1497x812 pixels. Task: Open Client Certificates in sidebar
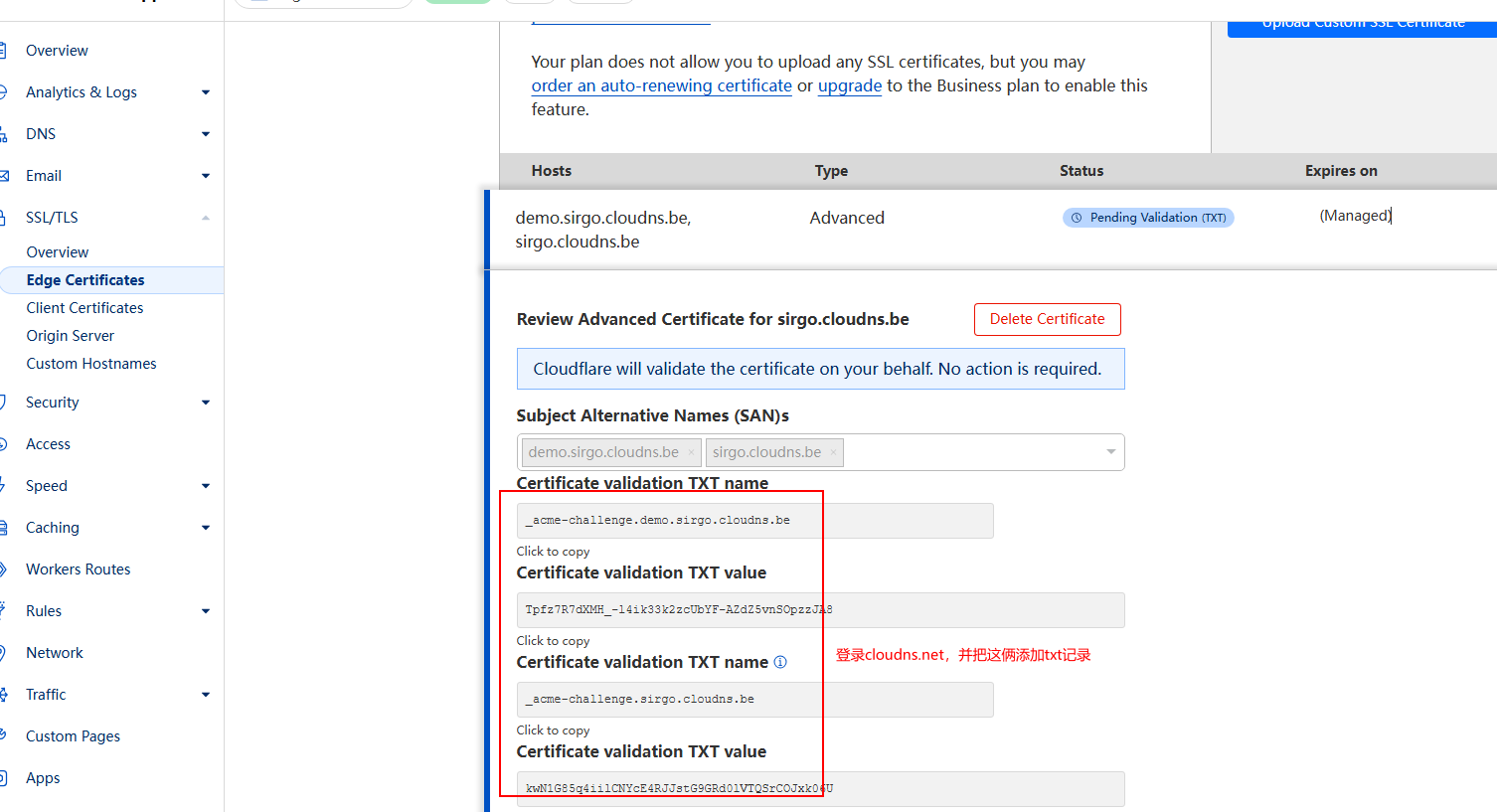tap(84, 308)
